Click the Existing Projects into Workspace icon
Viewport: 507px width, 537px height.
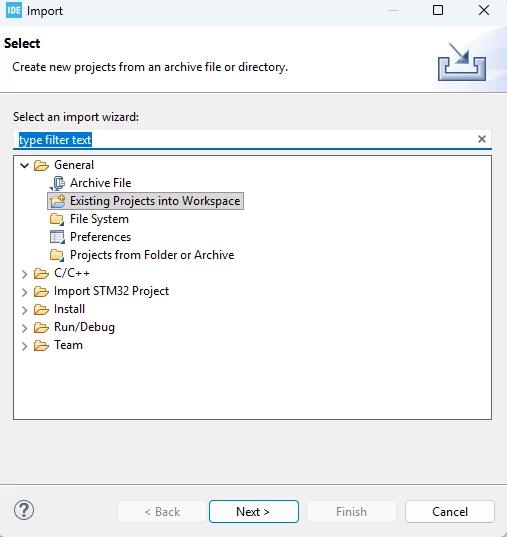[57, 201]
